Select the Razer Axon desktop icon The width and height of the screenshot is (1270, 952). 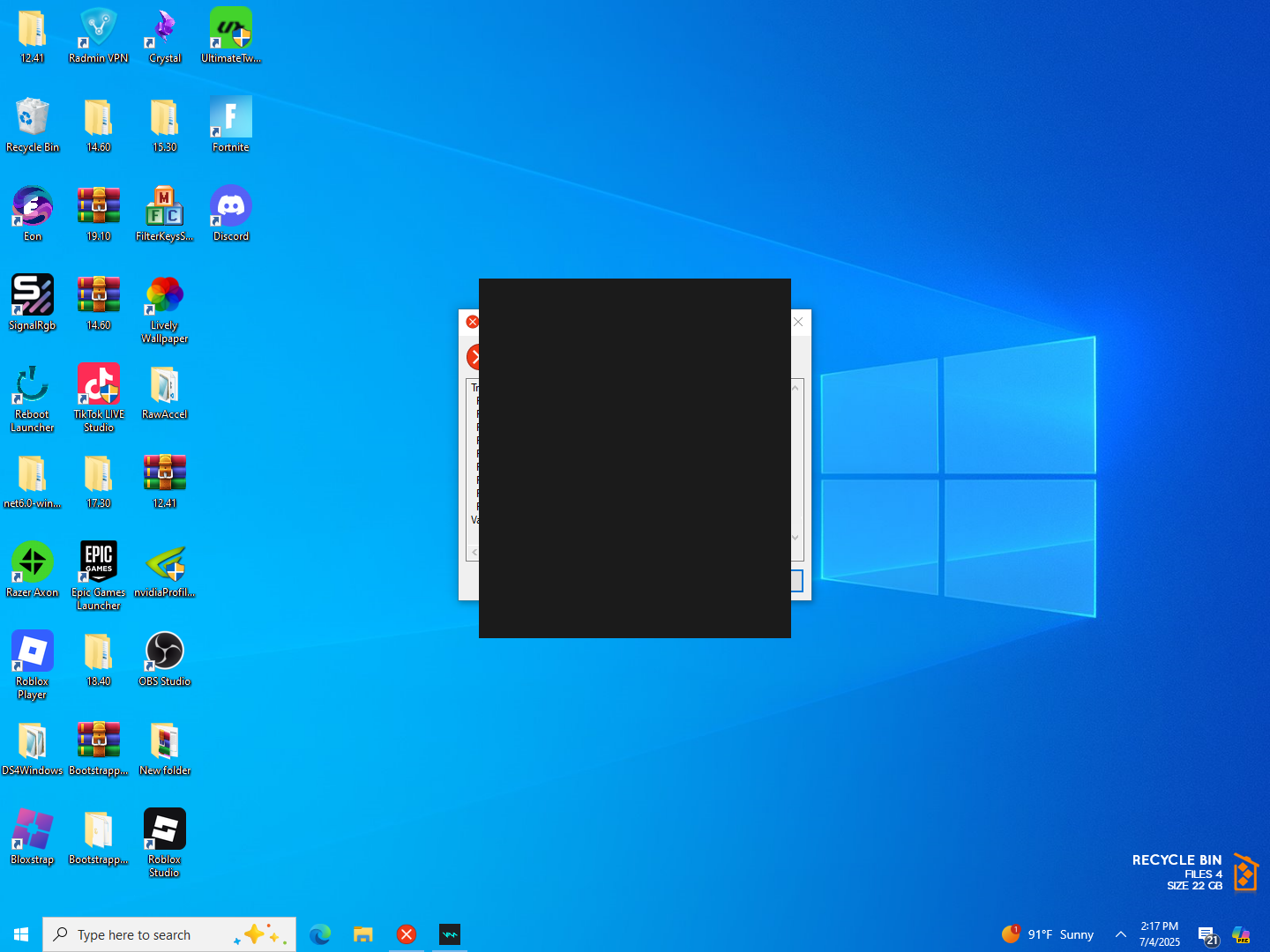click(x=33, y=565)
